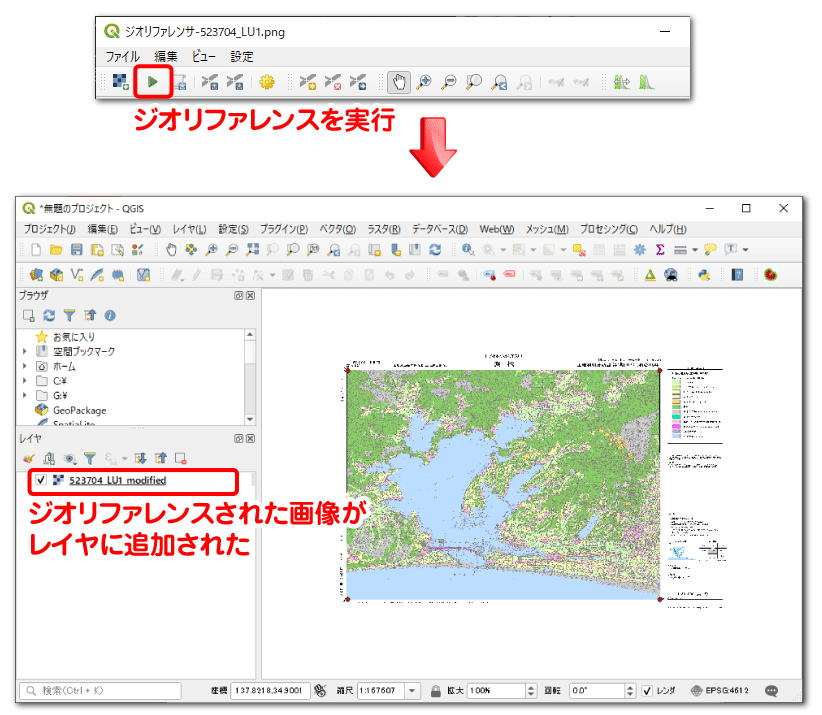Click identify features icon in QGIS toolbar
822x715 pixels.
[x=468, y=250]
